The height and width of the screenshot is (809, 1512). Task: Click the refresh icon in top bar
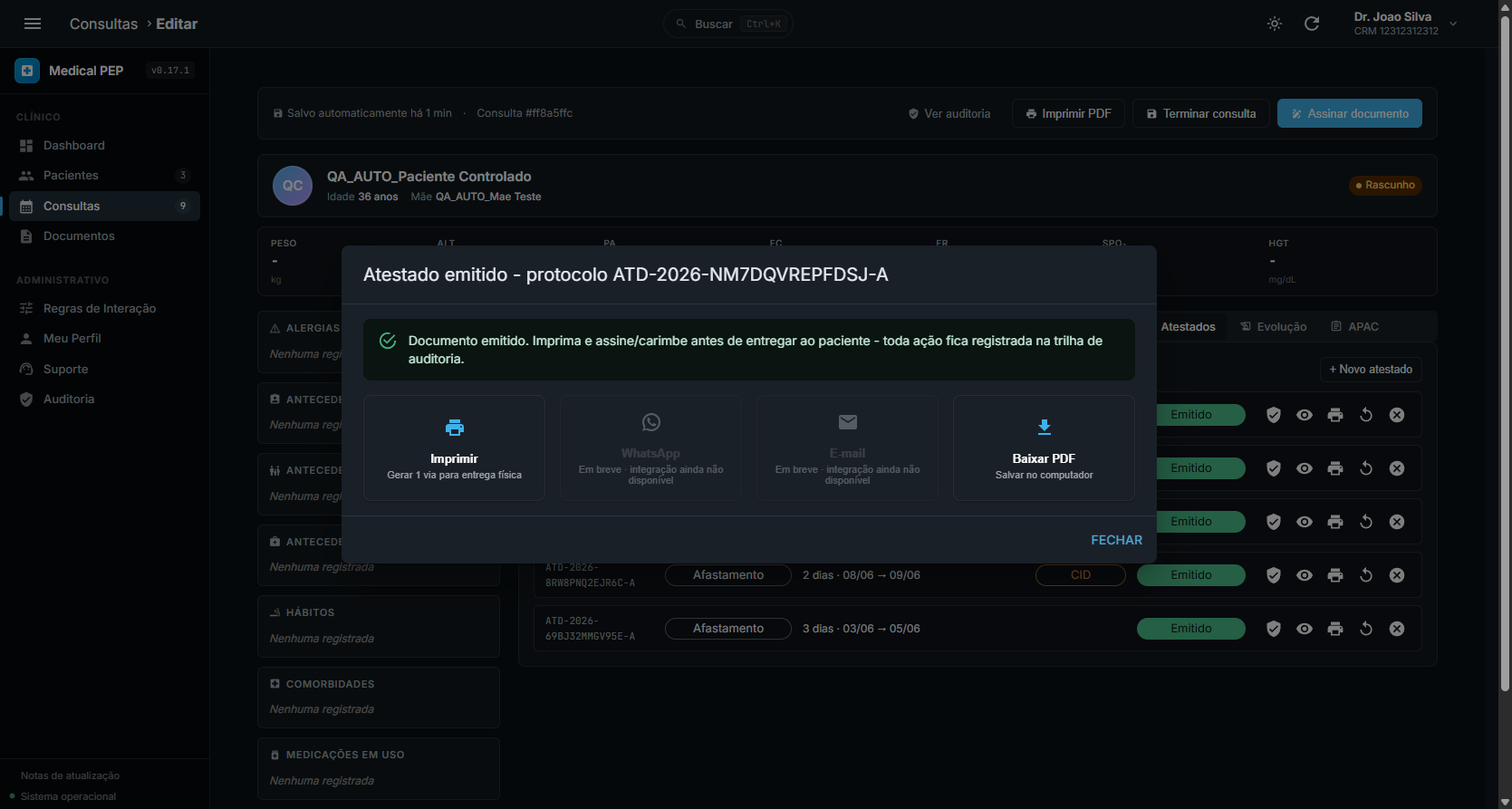click(x=1312, y=24)
